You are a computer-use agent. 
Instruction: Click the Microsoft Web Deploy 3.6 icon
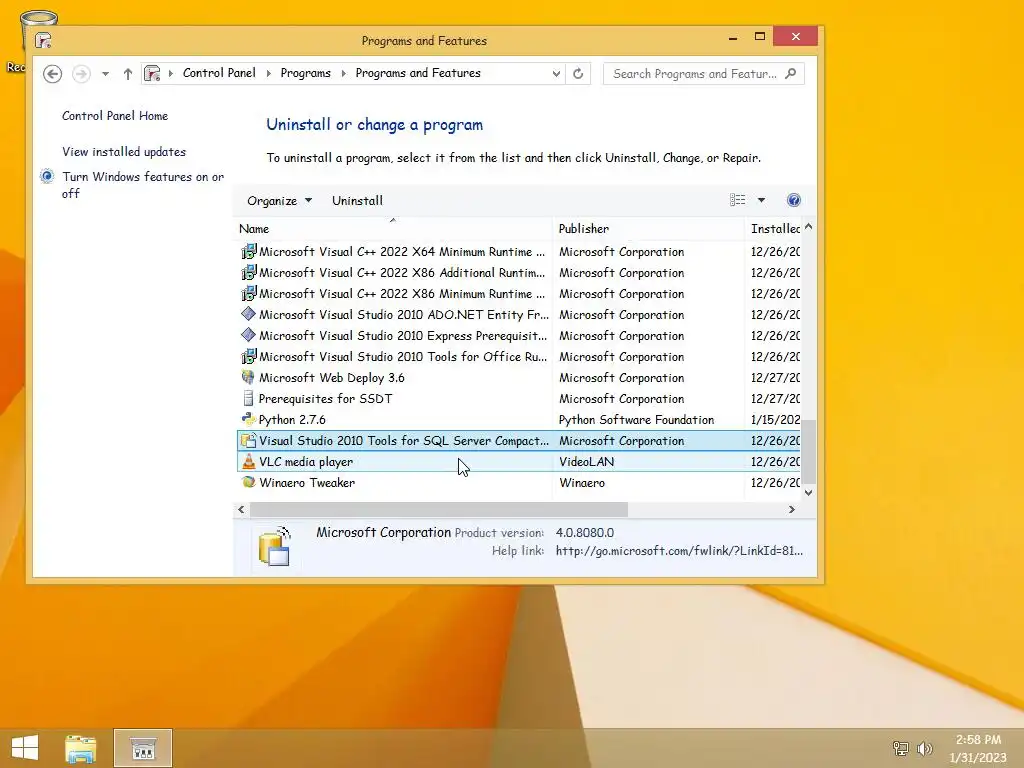[x=248, y=377]
